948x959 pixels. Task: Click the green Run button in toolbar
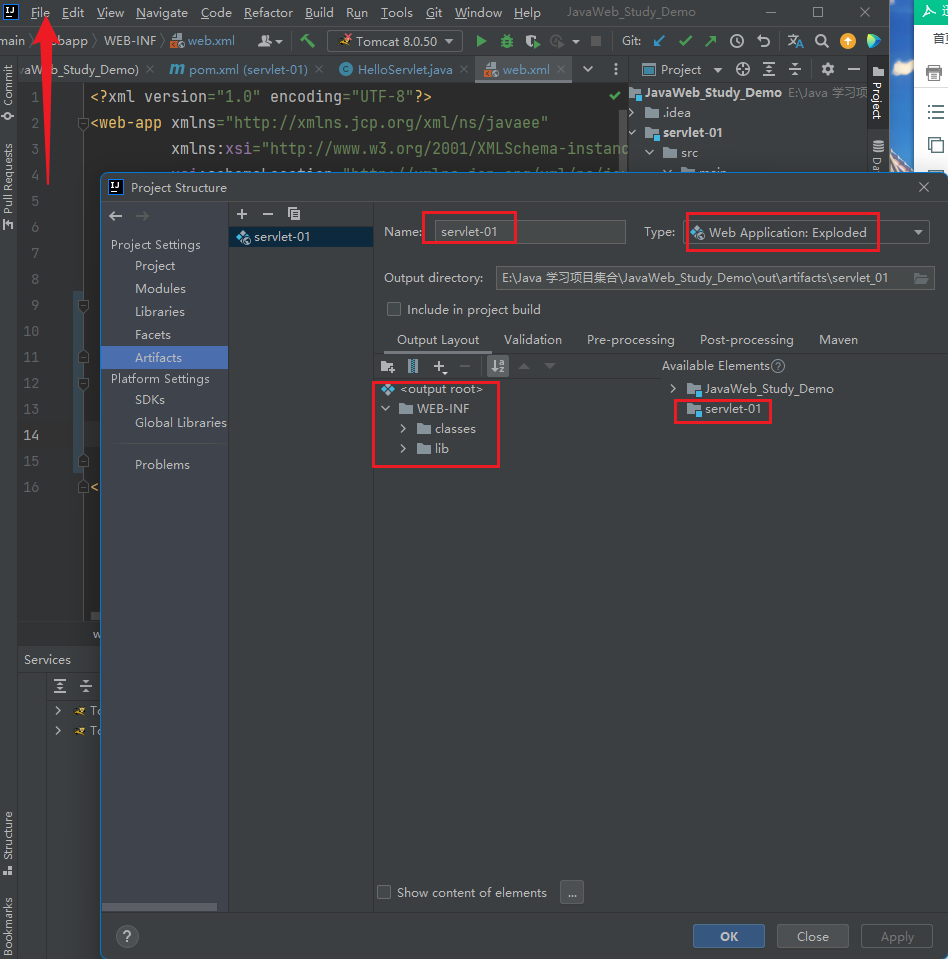tap(481, 41)
